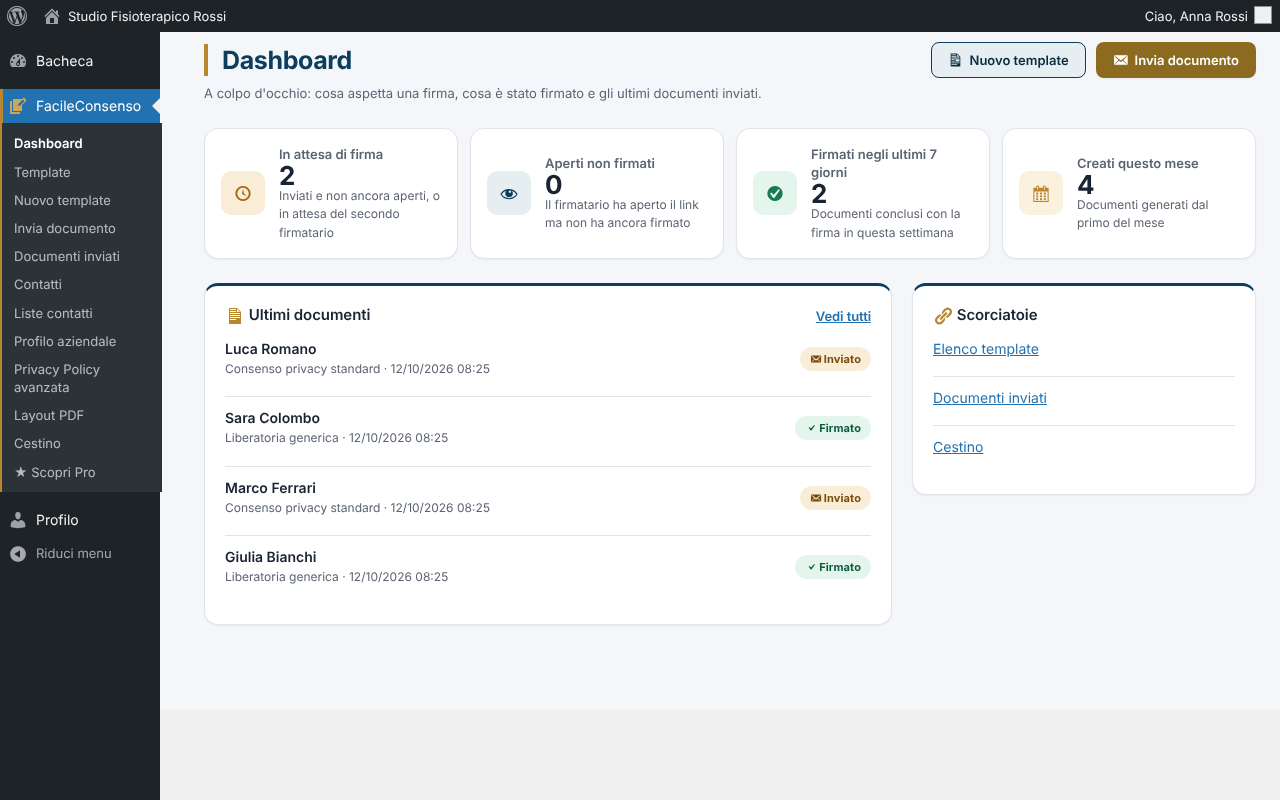Click the user avatar next to Ciao, Anna Rossi
1280x800 pixels.
[1263, 16]
